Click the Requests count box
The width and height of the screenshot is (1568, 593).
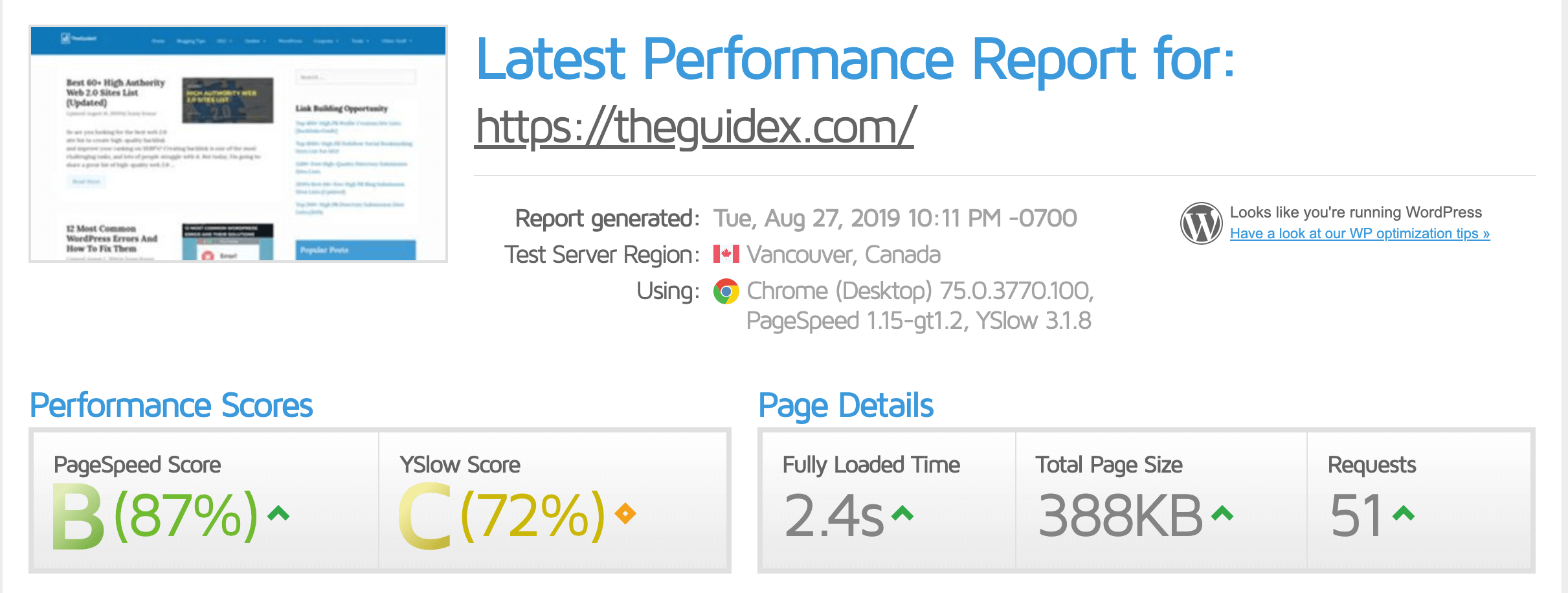click(x=1419, y=501)
